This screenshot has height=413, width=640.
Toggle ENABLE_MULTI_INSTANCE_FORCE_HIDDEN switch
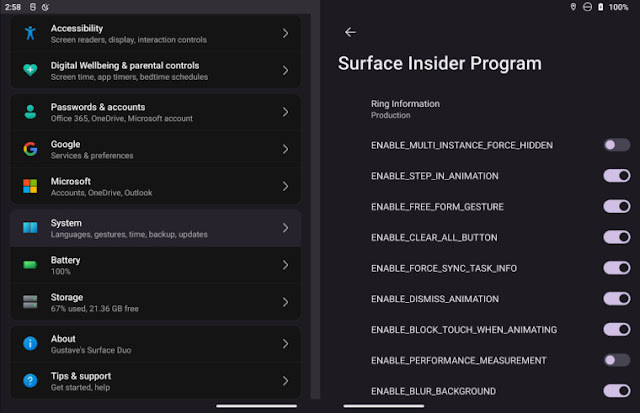click(x=617, y=145)
